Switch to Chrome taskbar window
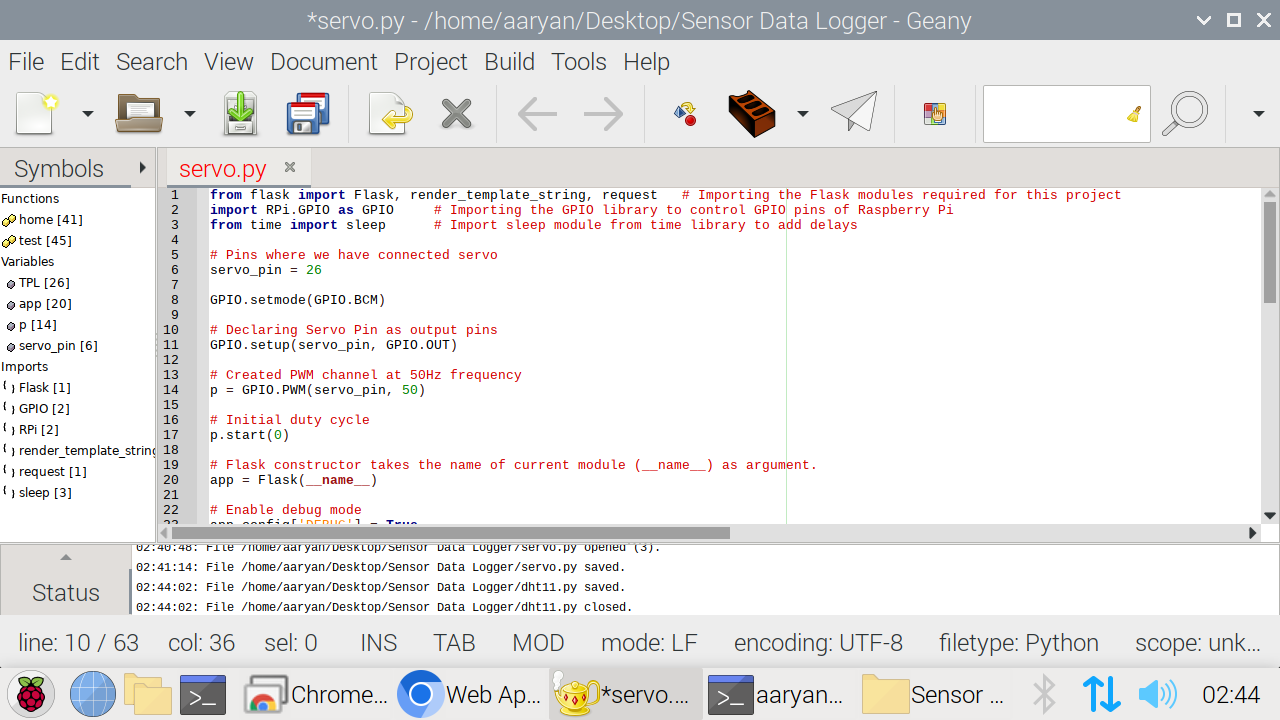Image resolution: width=1280 pixels, height=720 pixels. click(x=317, y=694)
